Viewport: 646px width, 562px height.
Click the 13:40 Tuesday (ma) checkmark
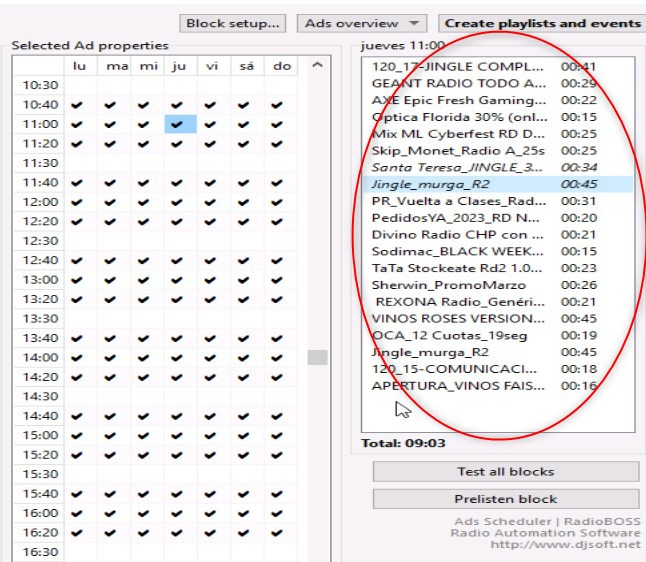(110, 339)
